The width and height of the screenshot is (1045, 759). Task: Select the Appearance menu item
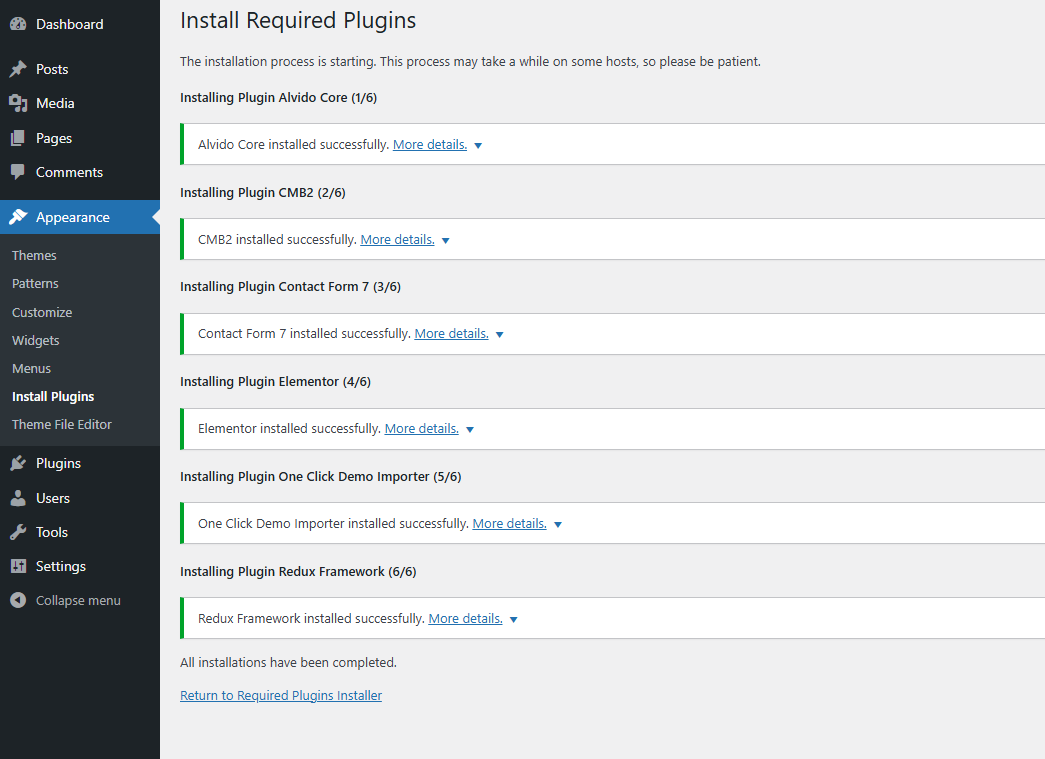coord(80,217)
